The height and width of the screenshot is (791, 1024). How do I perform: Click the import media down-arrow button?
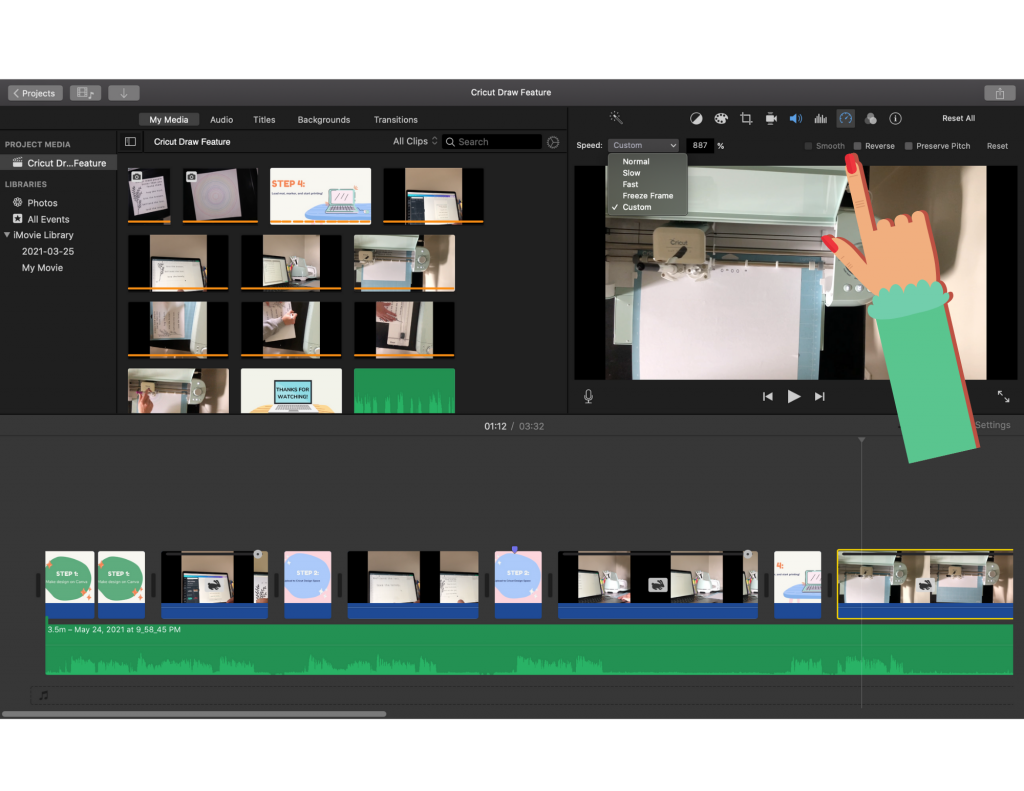point(123,93)
